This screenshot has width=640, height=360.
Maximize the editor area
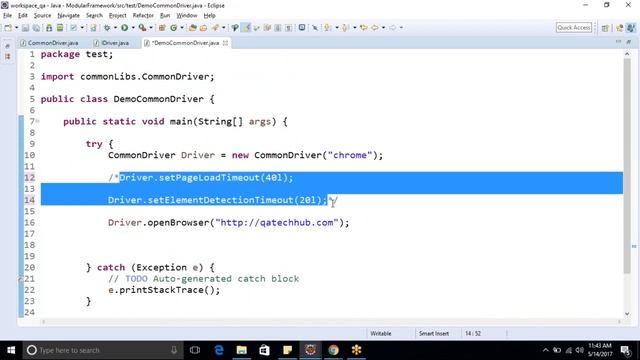pos(629,42)
